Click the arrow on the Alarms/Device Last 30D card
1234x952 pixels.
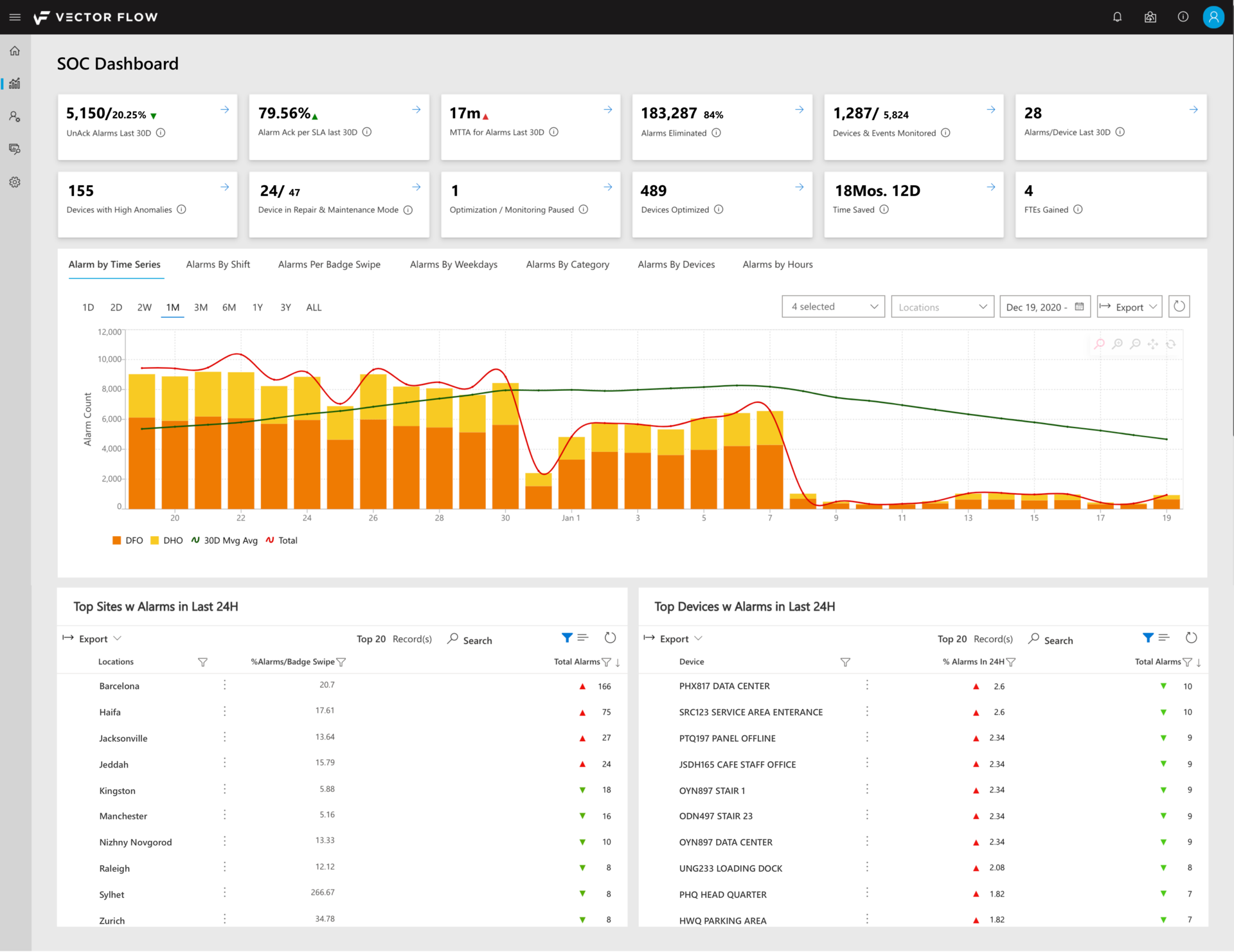[x=1193, y=110]
